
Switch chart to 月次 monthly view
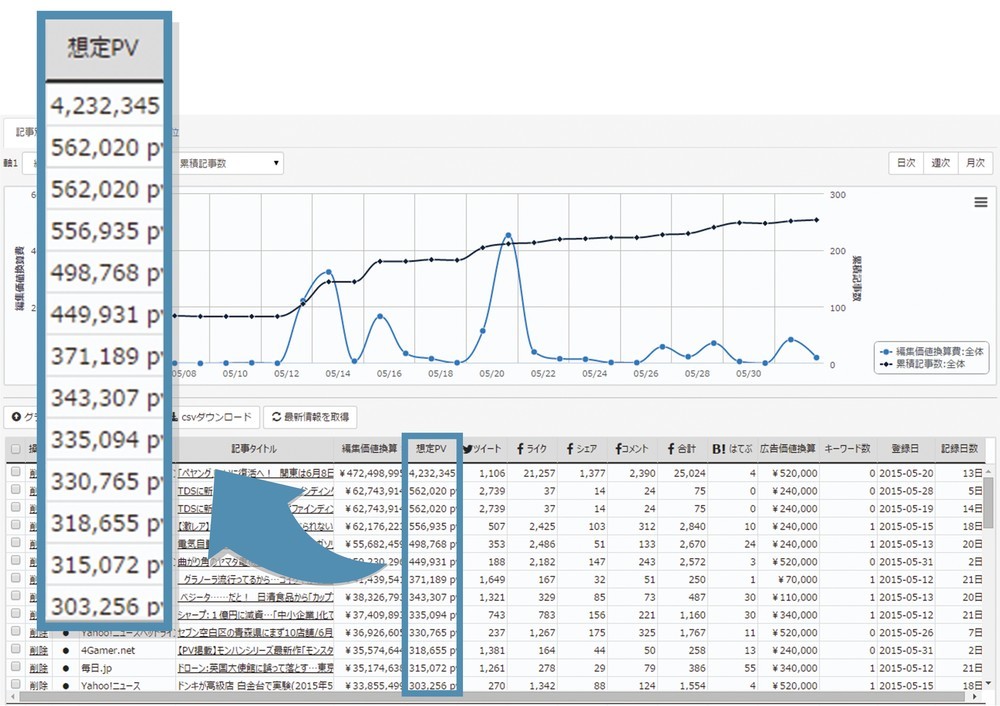tap(974, 163)
